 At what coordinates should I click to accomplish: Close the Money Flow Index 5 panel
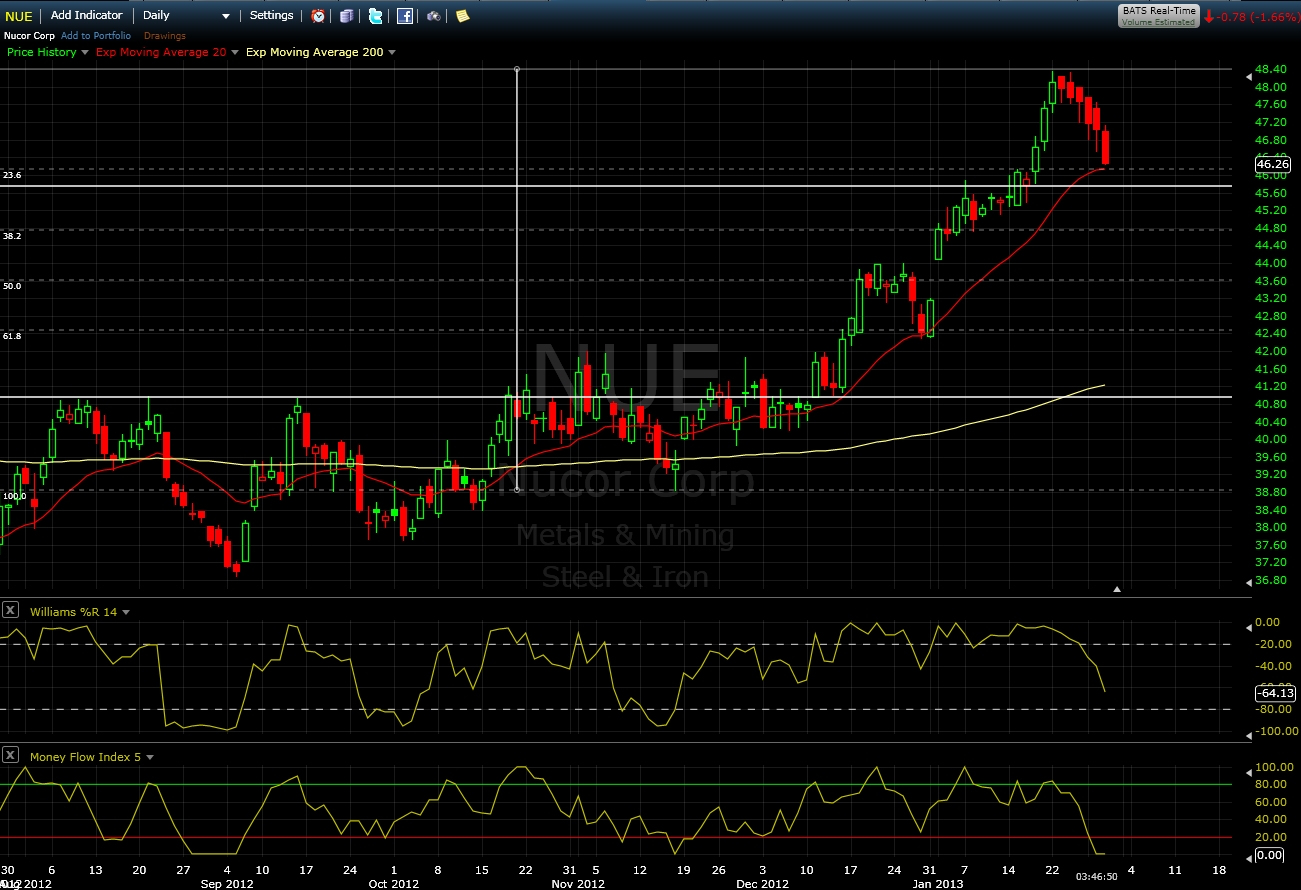pos(10,756)
